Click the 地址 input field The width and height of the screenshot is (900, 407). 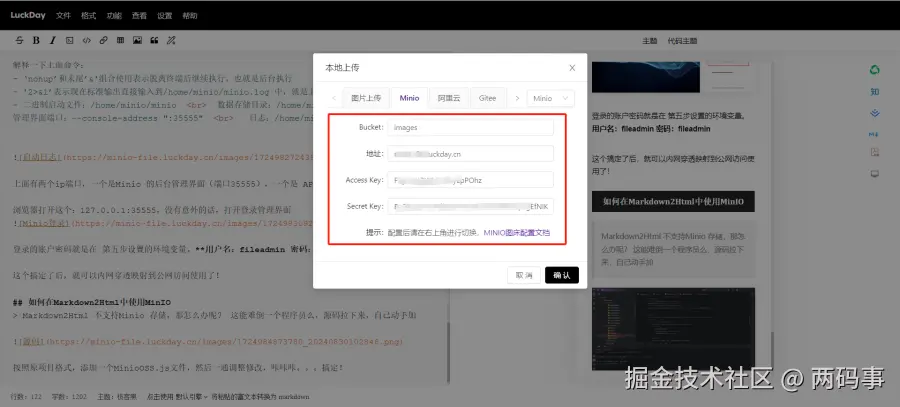[x=470, y=154]
